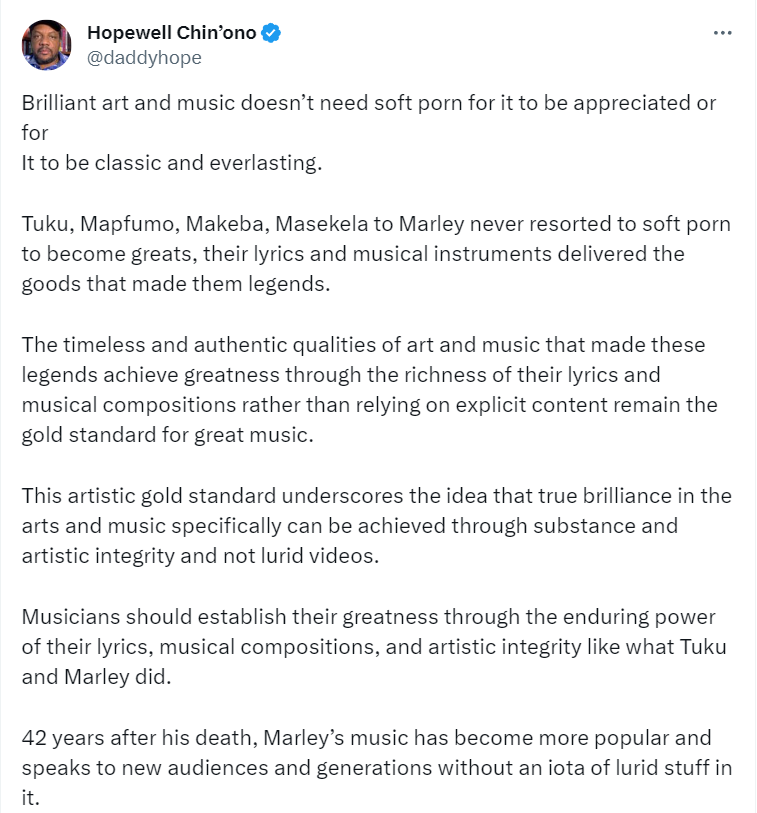Click the line starting "Tuku, Mapfumo, Makeba"
Viewport: 757px width, 813px height.
[376, 224]
